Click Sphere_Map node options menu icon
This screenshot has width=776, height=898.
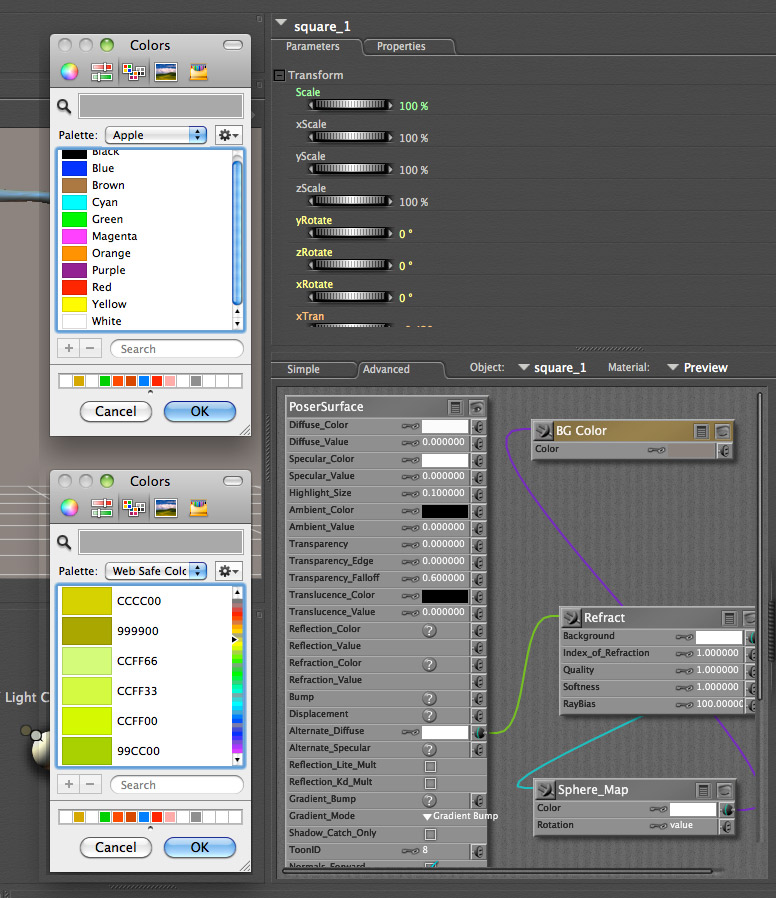pyautogui.click(x=703, y=790)
